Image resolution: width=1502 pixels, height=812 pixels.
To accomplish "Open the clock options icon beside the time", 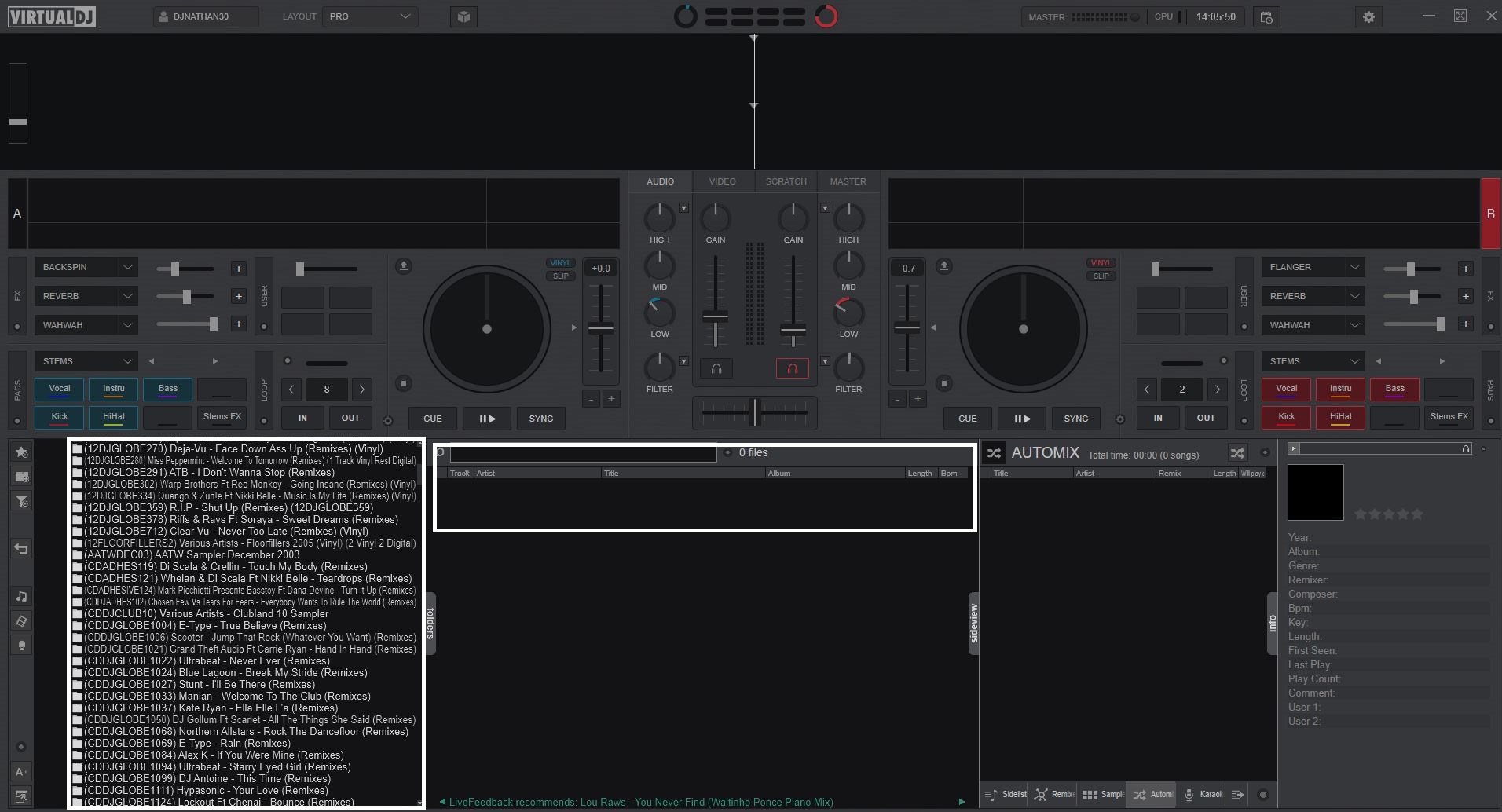I will pos(1266,16).
